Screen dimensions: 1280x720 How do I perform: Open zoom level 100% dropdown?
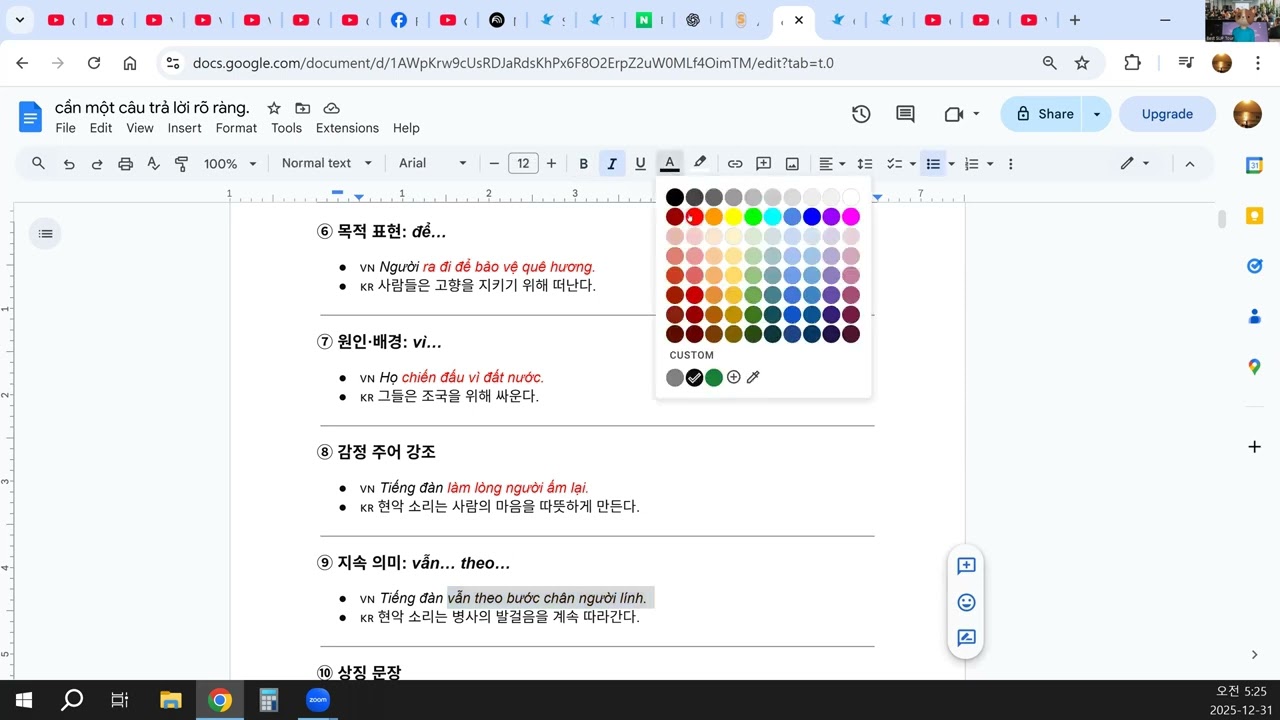pos(230,164)
